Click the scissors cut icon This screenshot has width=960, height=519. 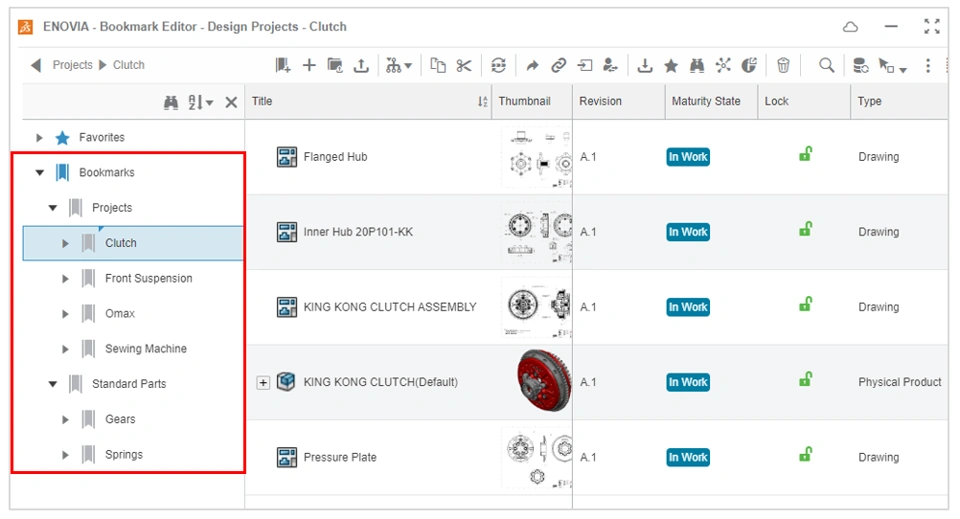point(464,65)
